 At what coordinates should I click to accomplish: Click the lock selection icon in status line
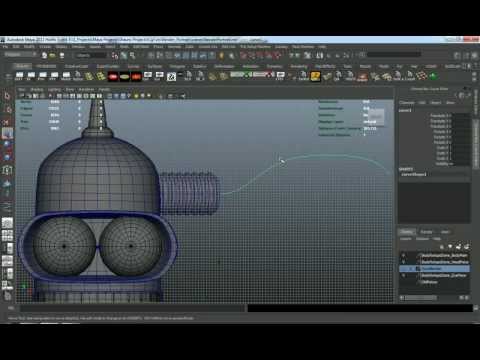(221, 55)
